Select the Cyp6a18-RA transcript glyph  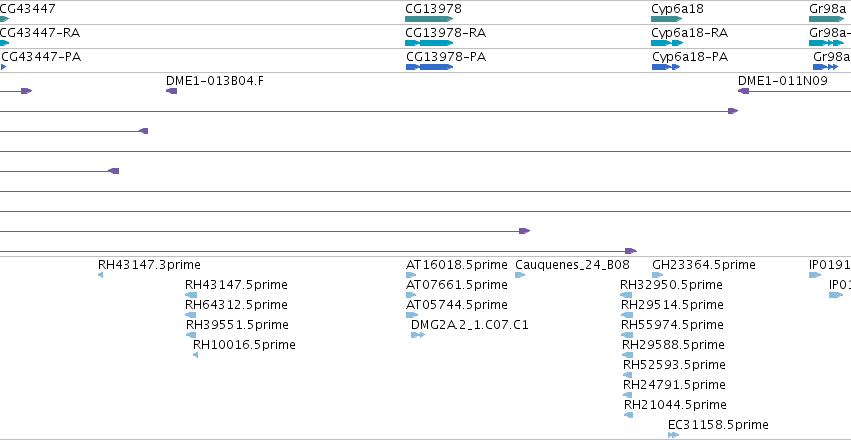(x=667, y=43)
